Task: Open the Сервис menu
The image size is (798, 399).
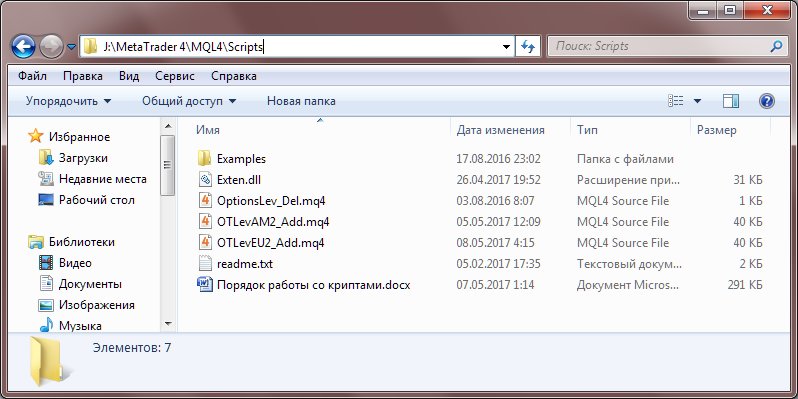Action: (x=175, y=76)
